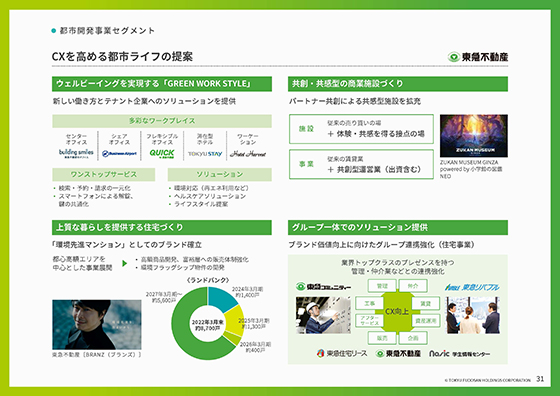Click the 多彩なワークプレイス banner
Image resolution: width=560 pixels, height=396 pixels.
tap(162, 121)
